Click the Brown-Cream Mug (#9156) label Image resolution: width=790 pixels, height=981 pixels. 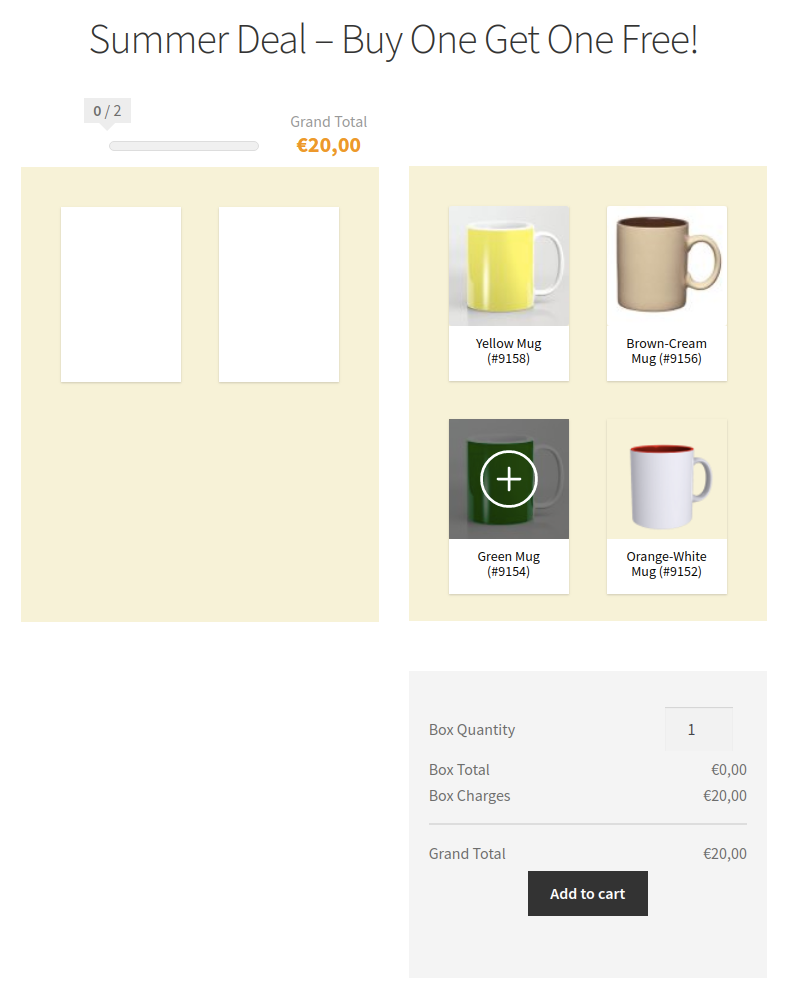pos(667,351)
